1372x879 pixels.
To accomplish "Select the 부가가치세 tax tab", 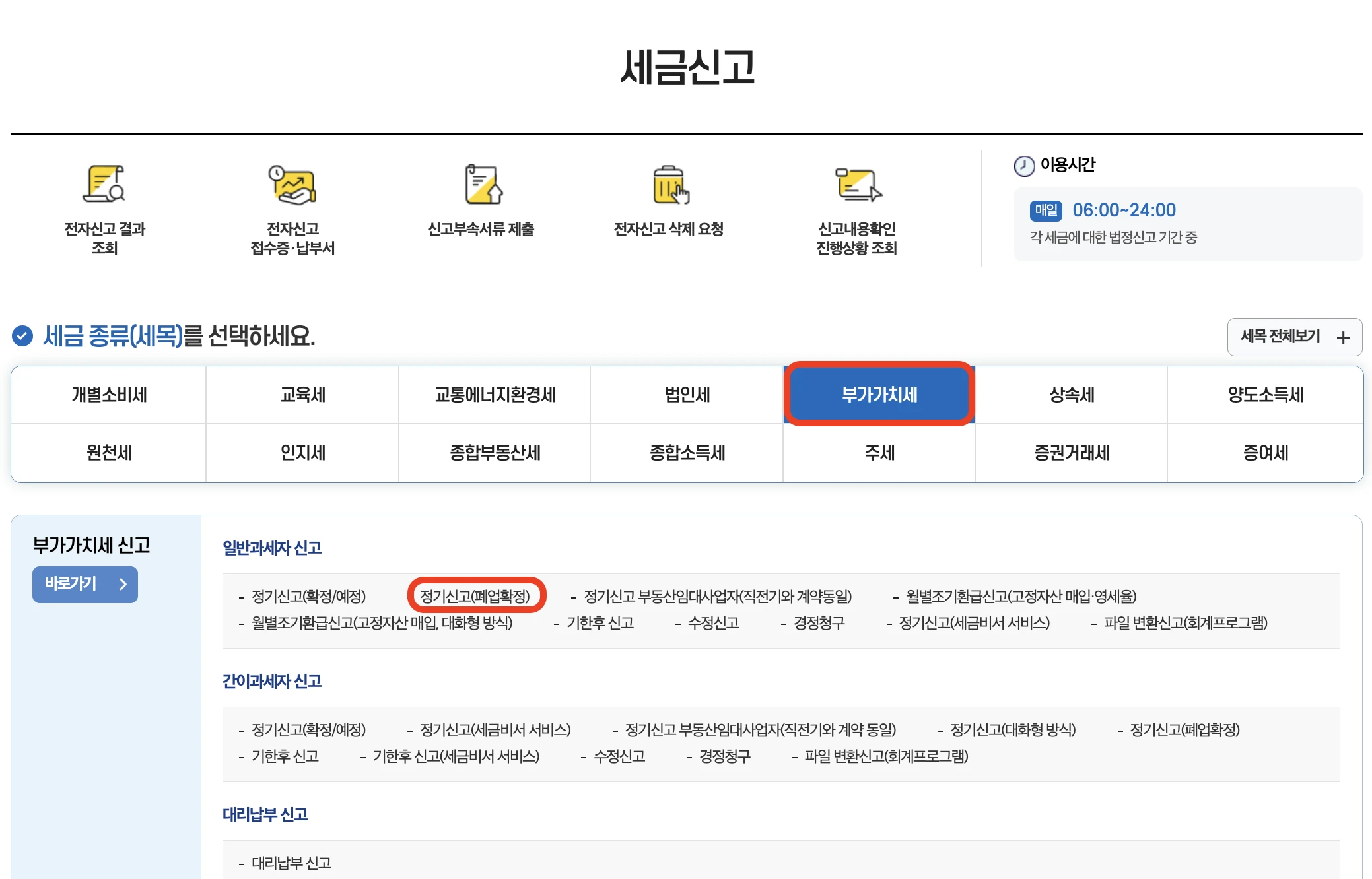I will coord(879,395).
